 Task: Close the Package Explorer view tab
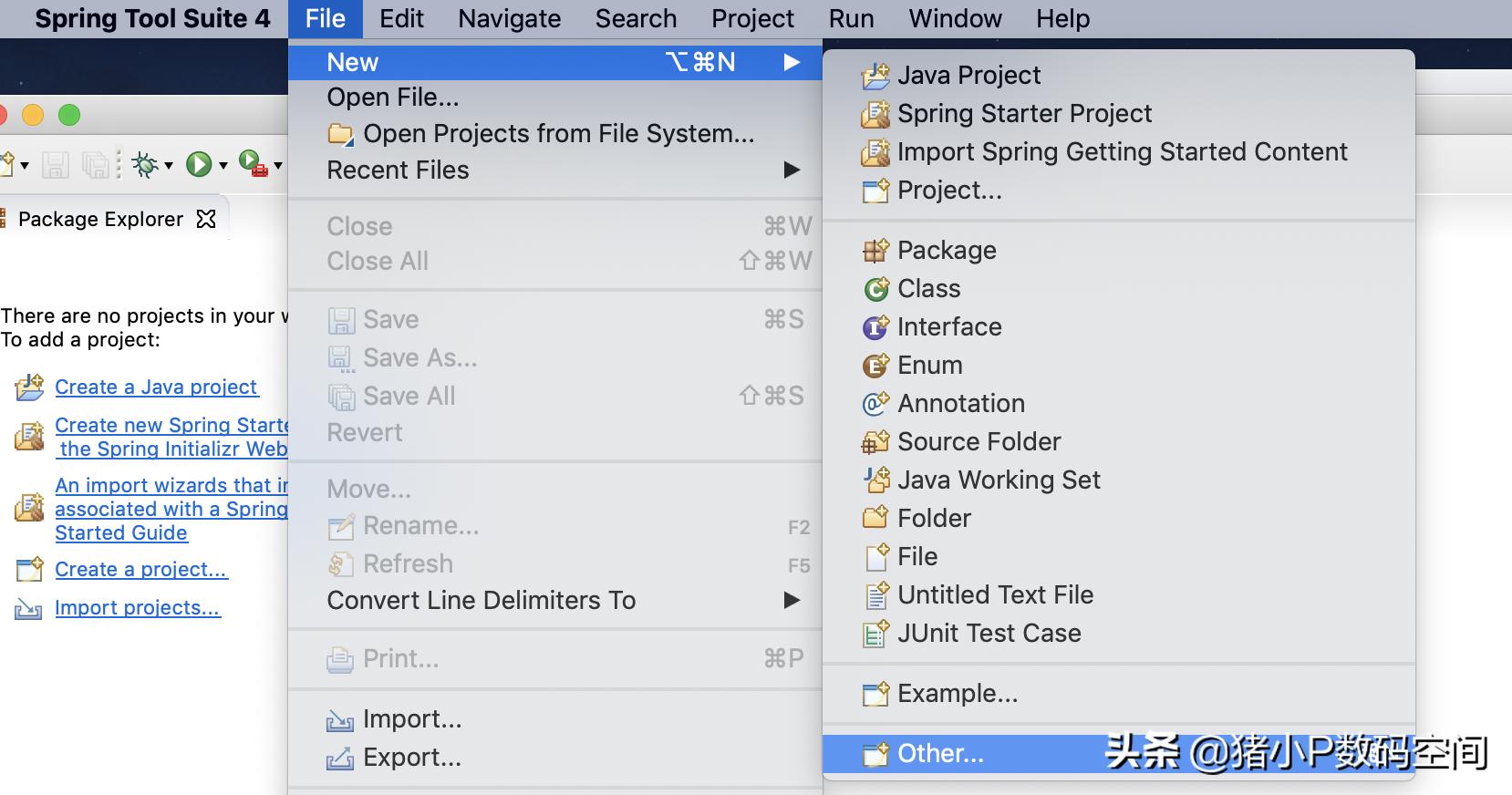[x=207, y=219]
